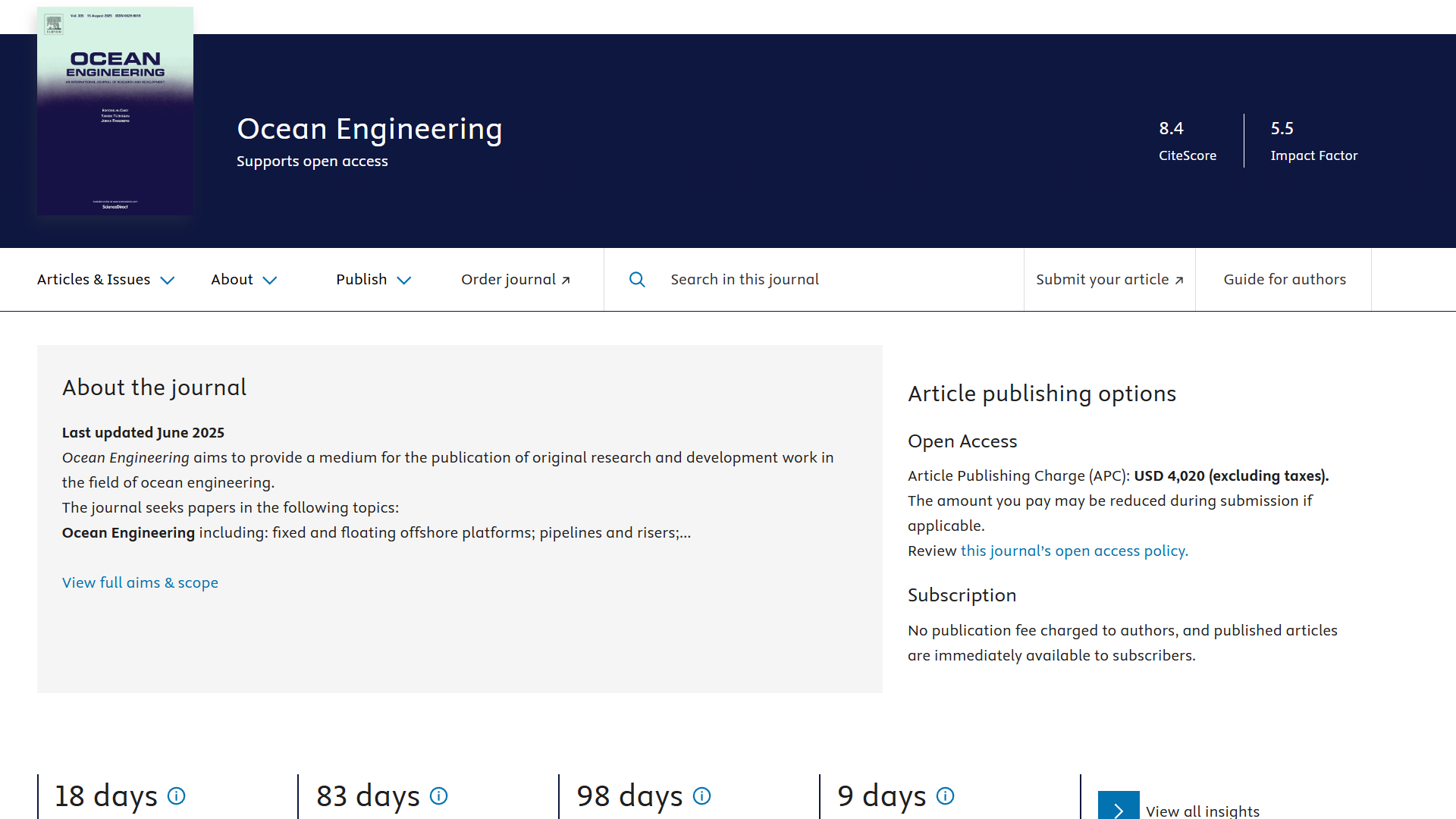Open the Order journal menu item
The width and height of the screenshot is (1456, 819).
pyautogui.click(x=508, y=280)
